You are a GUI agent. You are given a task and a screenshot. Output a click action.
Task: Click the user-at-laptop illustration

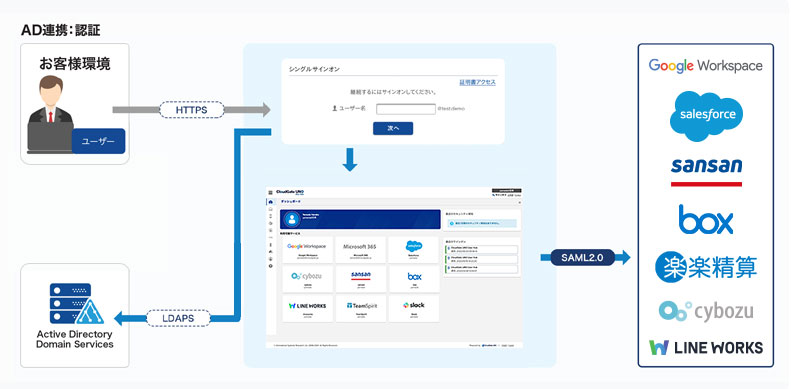point(50,114)
